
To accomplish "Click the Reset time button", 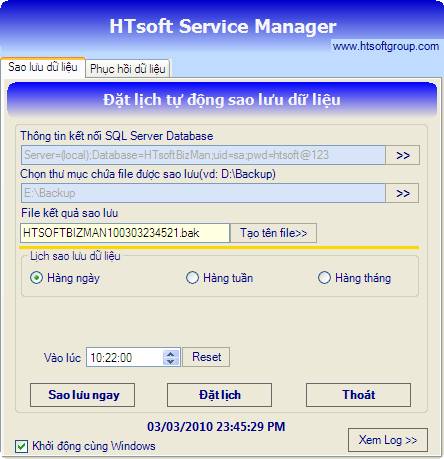I will (206, 357).
